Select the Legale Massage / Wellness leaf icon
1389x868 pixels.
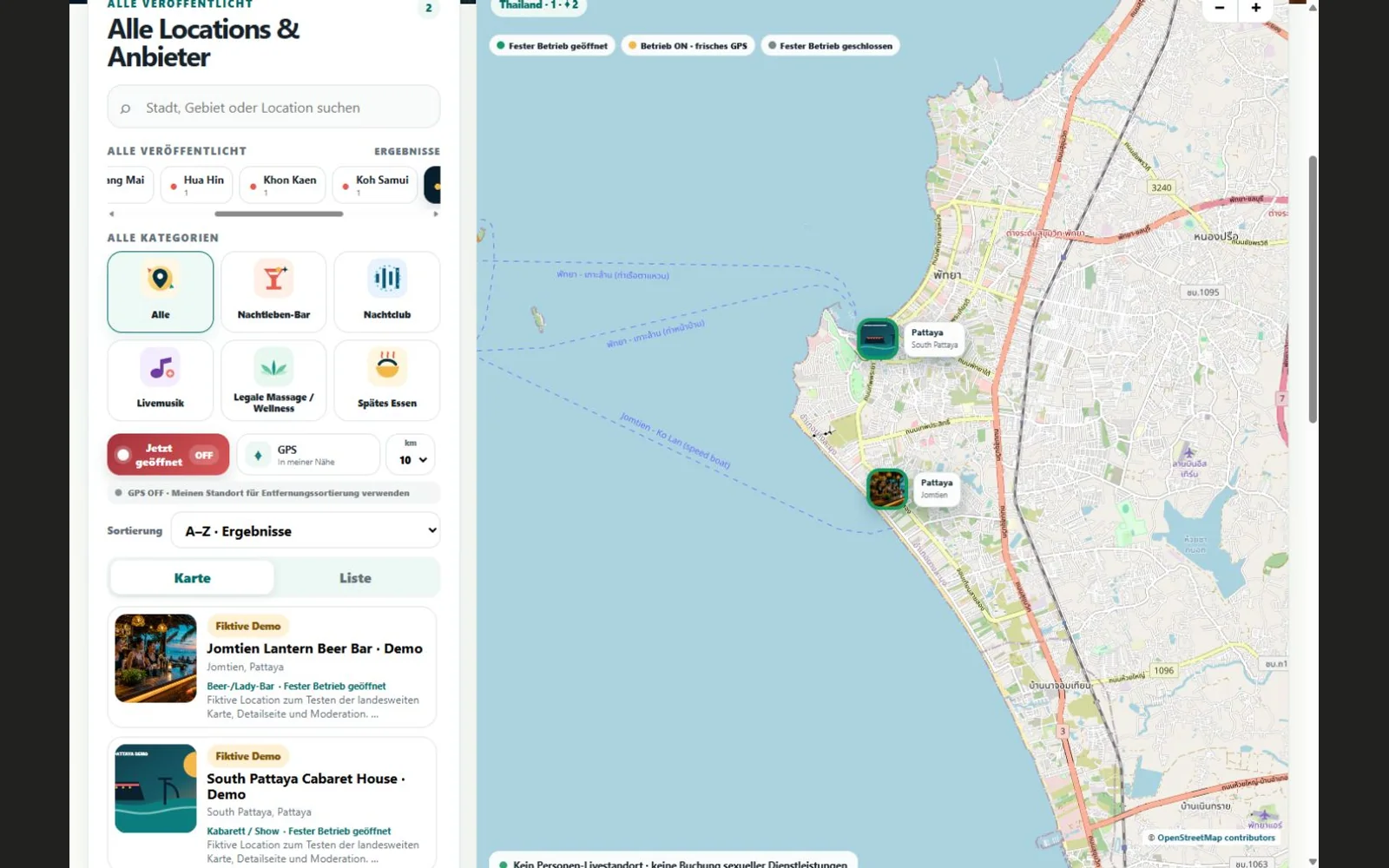click(x=273, y=367)
